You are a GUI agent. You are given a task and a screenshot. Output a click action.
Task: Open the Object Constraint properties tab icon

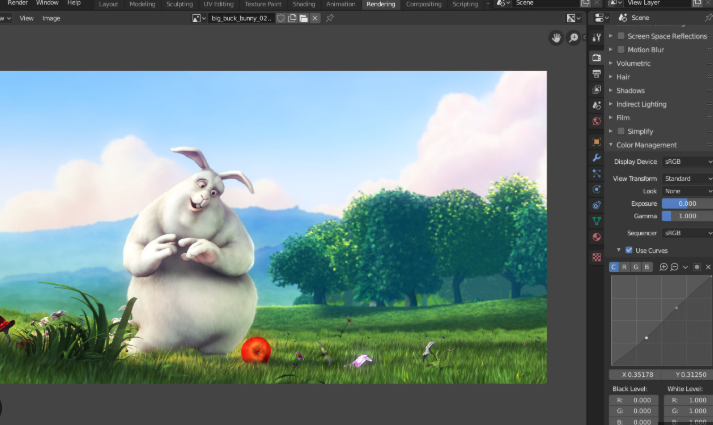tap(597, 205)
